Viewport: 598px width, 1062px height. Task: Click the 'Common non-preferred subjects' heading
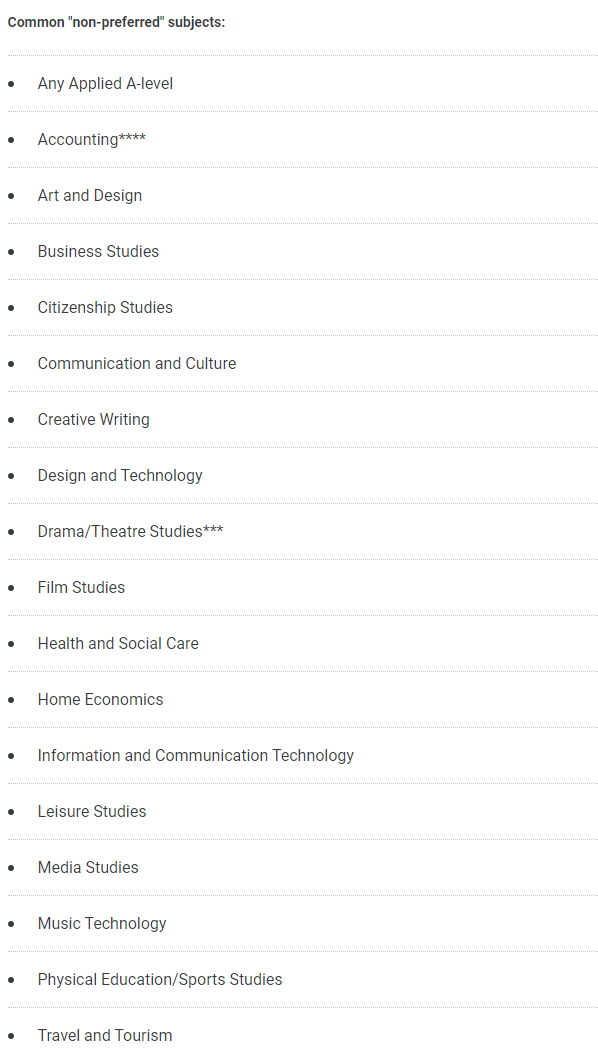click(x=116, y=22)
